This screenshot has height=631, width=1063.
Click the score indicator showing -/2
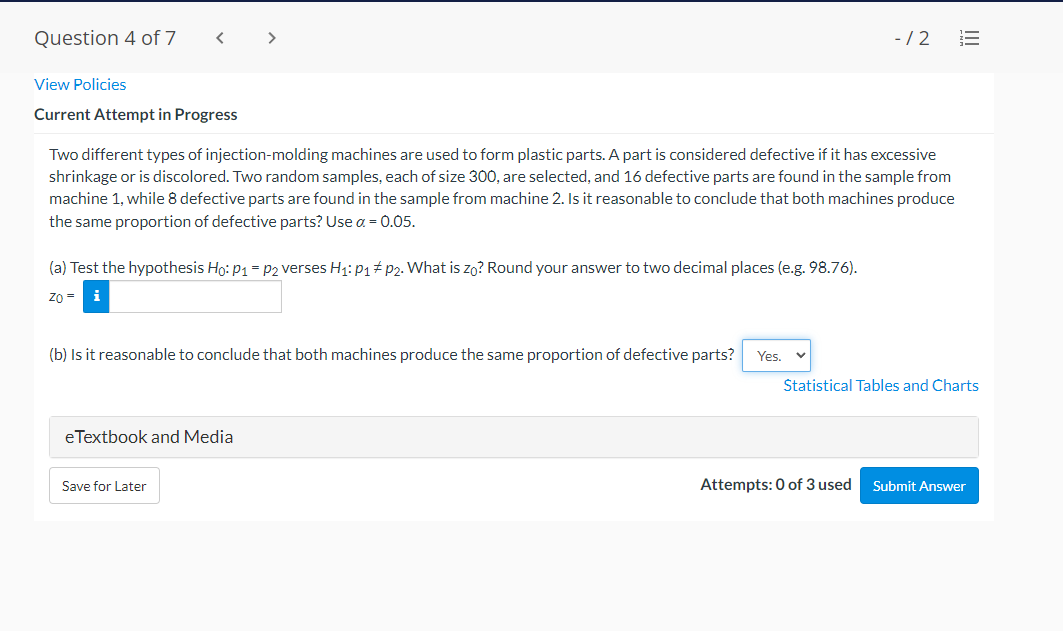pyautogui.click(x=911, y=37)
